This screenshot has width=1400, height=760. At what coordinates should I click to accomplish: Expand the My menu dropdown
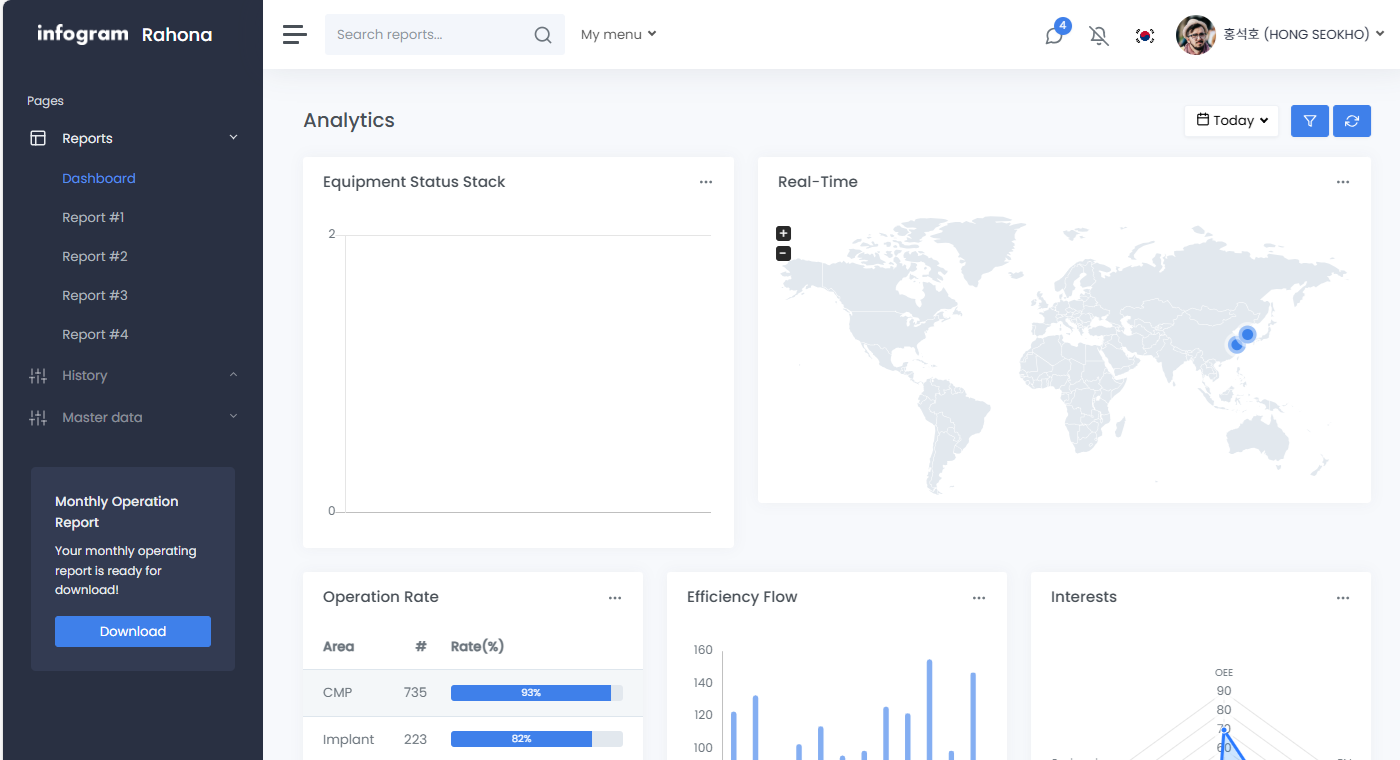click(x=618, y=35)
